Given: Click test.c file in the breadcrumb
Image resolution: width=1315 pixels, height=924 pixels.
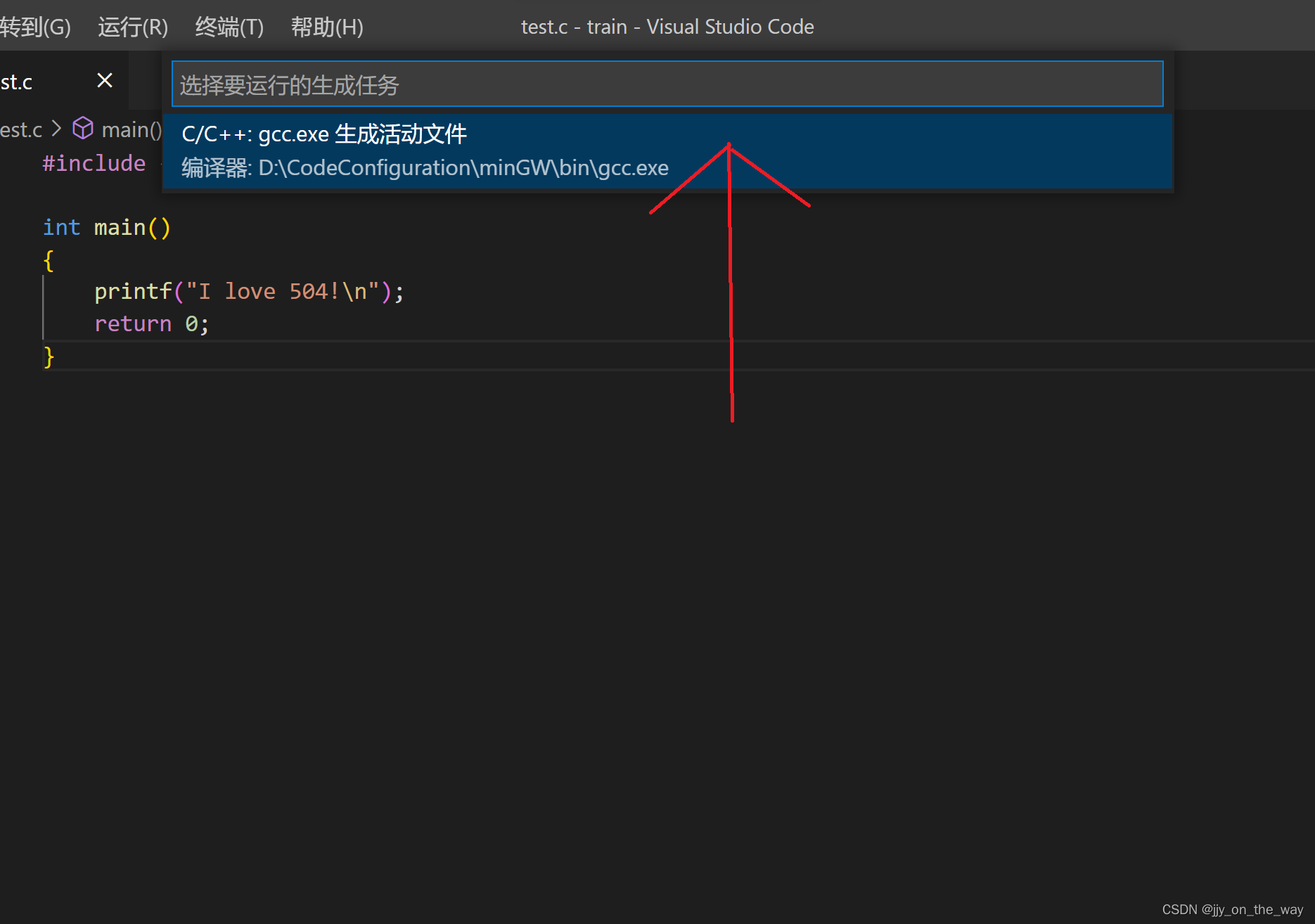Looking at the screenshot, I should click(21, 129).
